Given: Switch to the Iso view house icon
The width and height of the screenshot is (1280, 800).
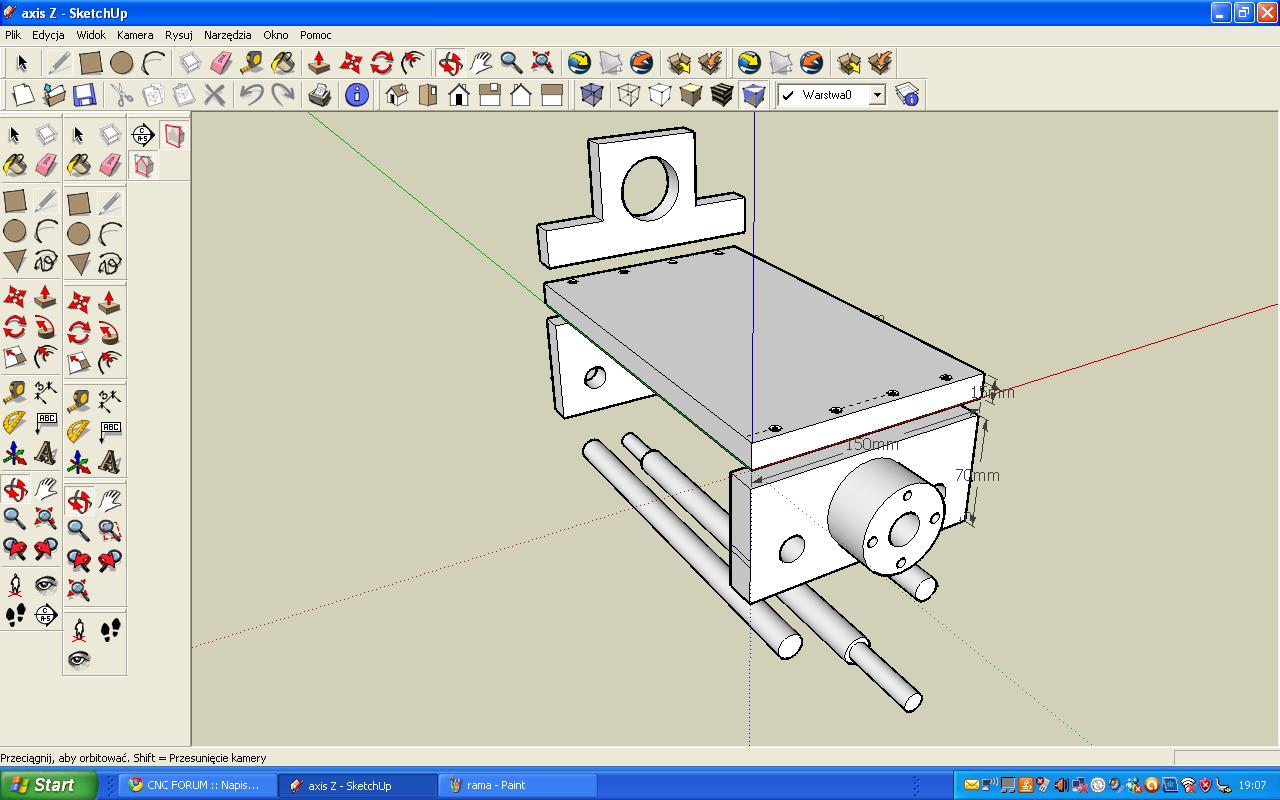Looking at the screenshot, I should 397,95.
